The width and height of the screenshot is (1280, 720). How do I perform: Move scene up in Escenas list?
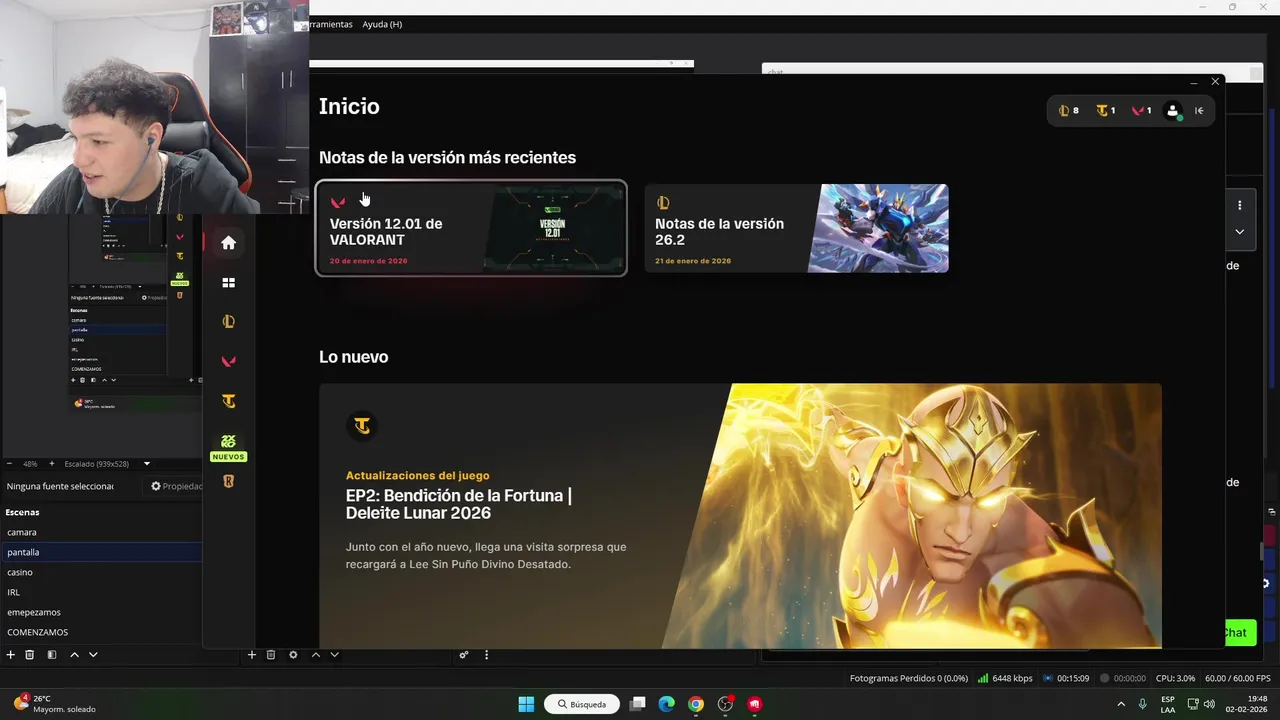click(x=74, y=655)
